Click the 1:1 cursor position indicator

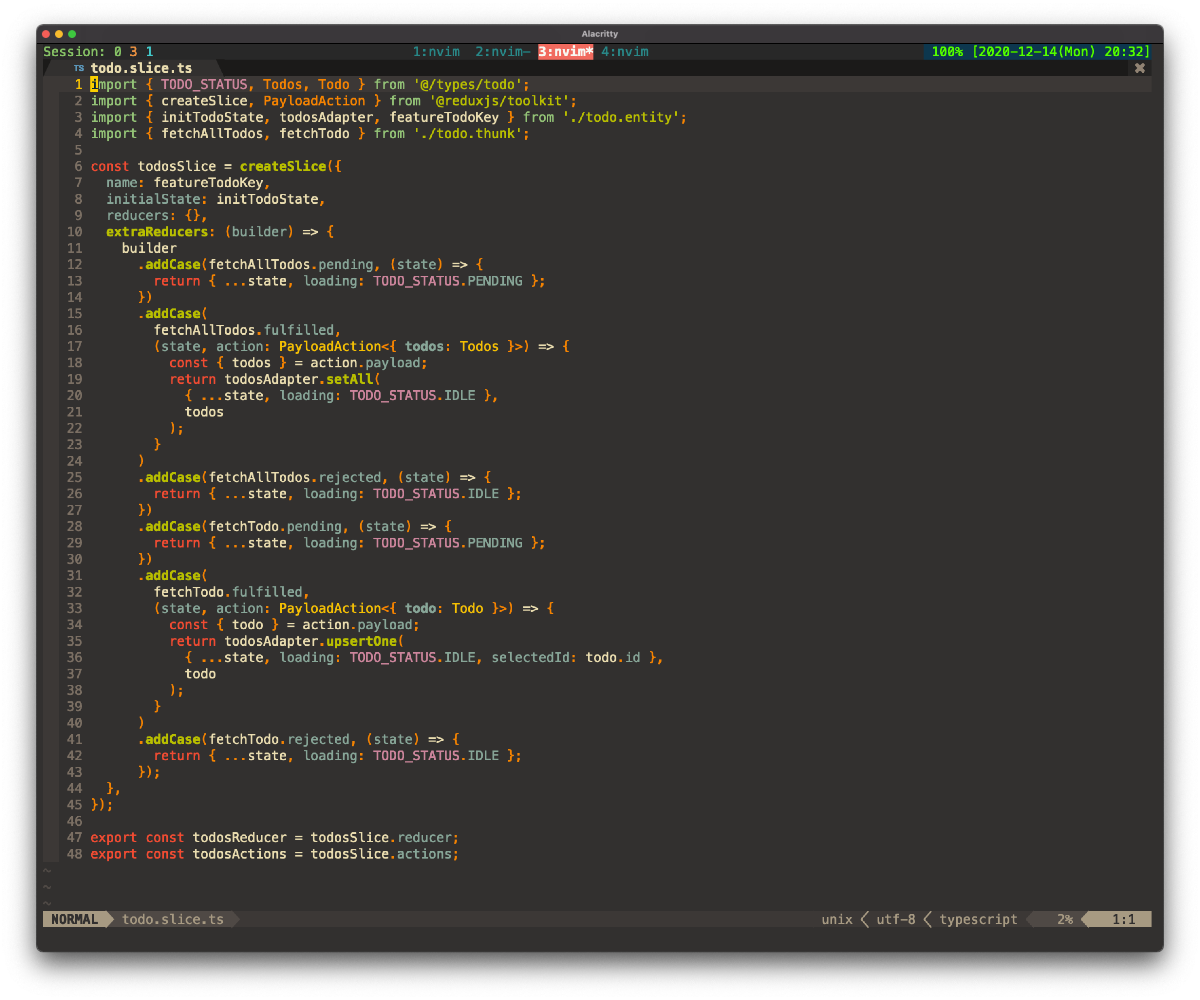pyautogui.click(x=1123, y=919)
